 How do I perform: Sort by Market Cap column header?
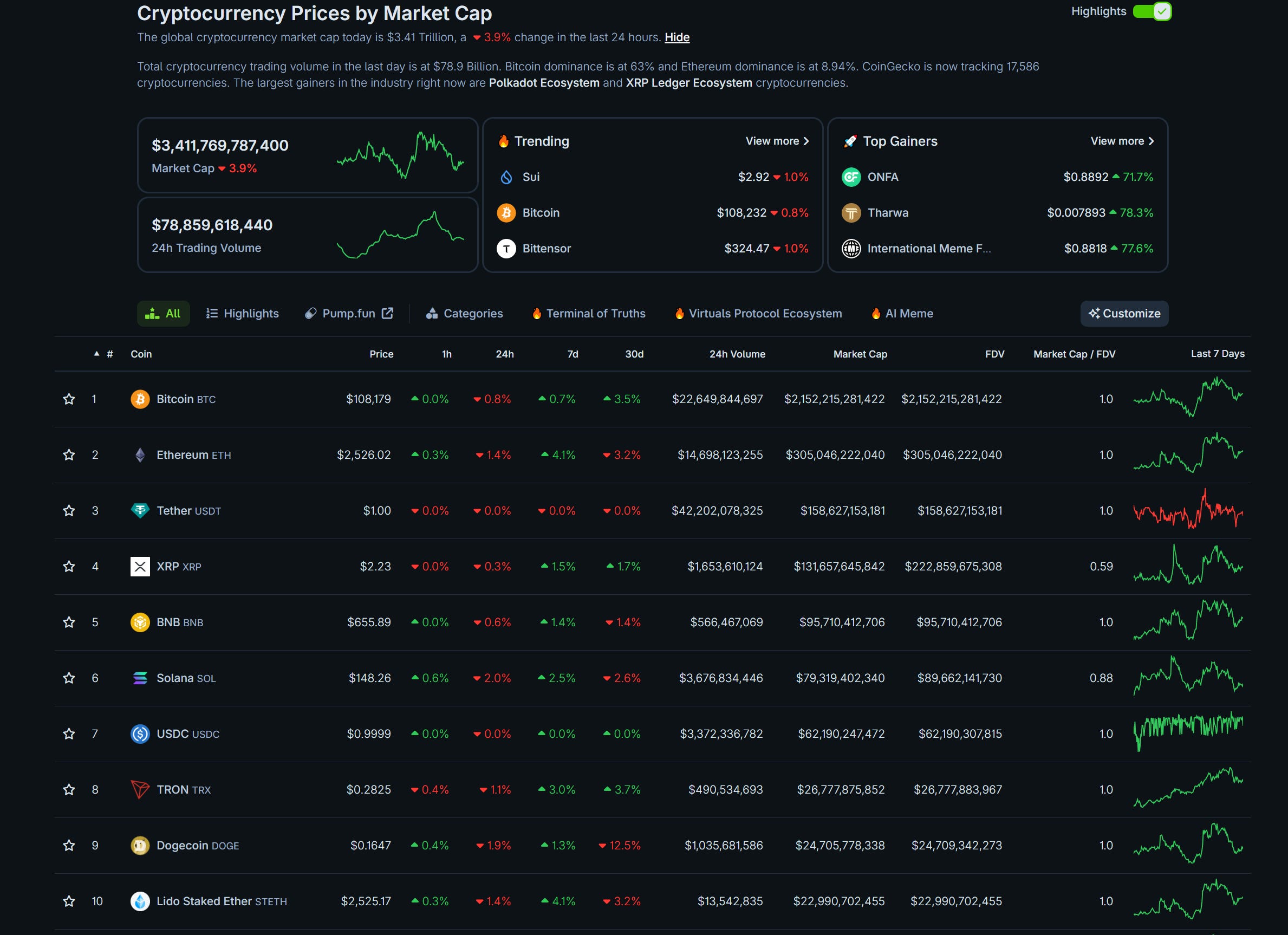coord(860,354)
